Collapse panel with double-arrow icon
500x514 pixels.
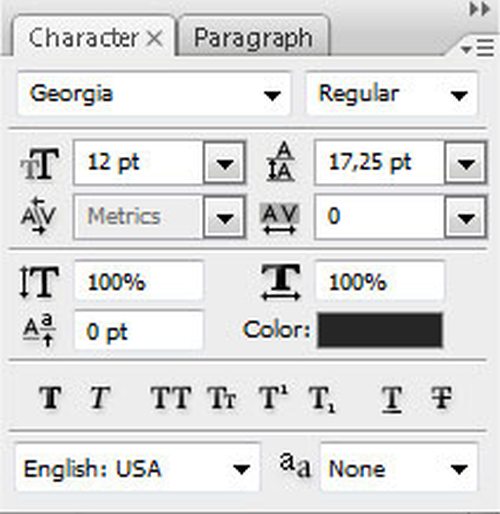479,9
